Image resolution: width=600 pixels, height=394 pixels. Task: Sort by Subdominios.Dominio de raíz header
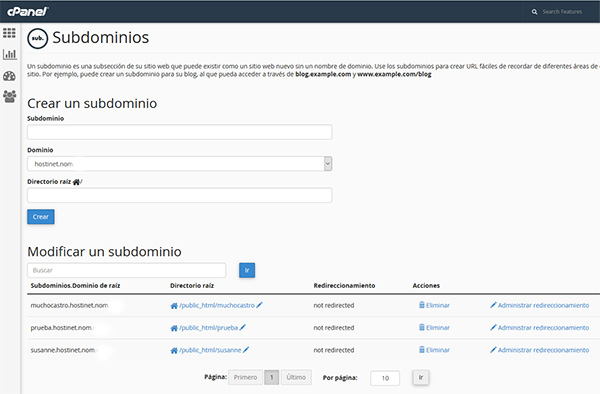(75, 285)
